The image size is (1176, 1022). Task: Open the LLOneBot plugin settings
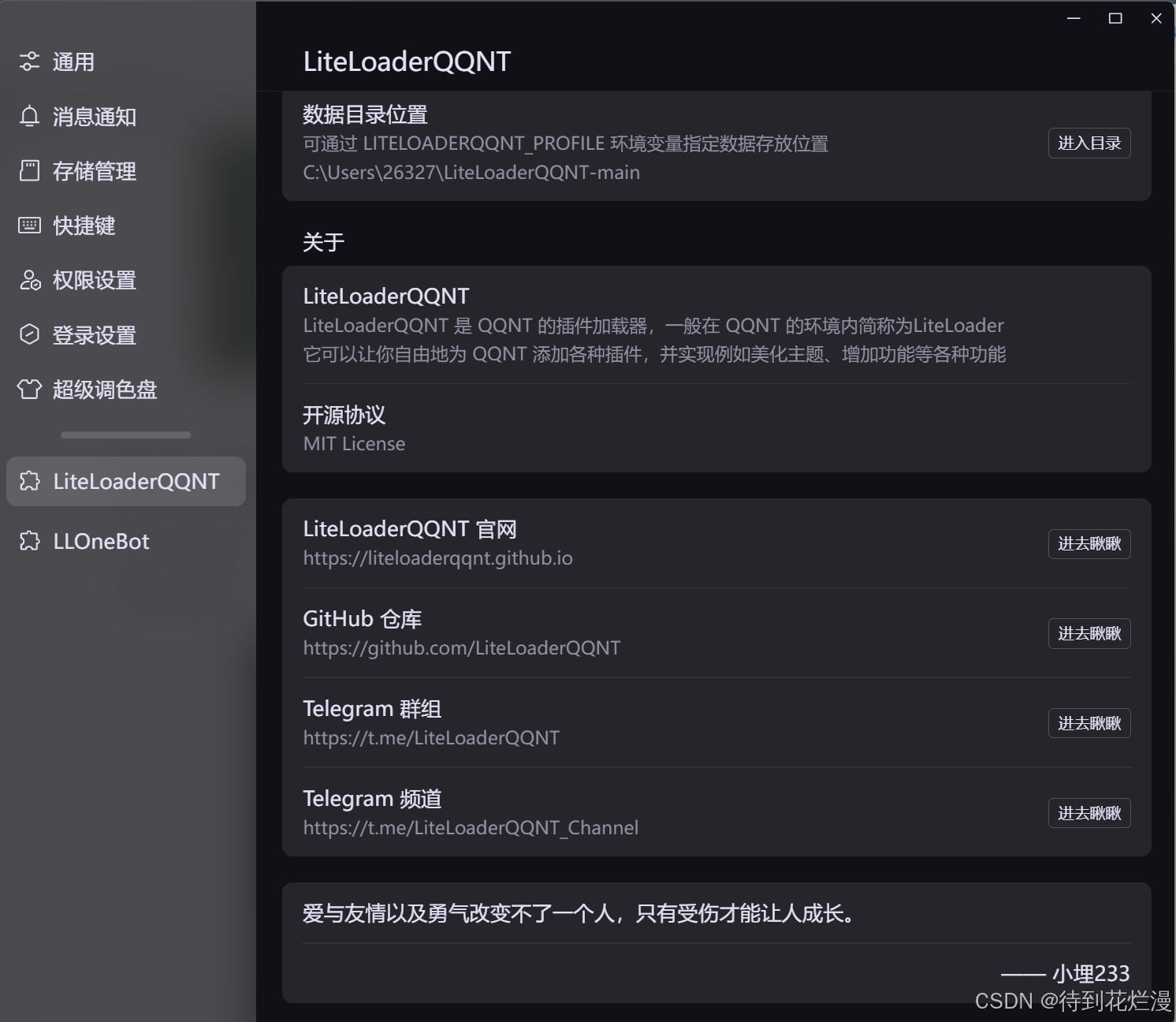(x=126, y=541)
